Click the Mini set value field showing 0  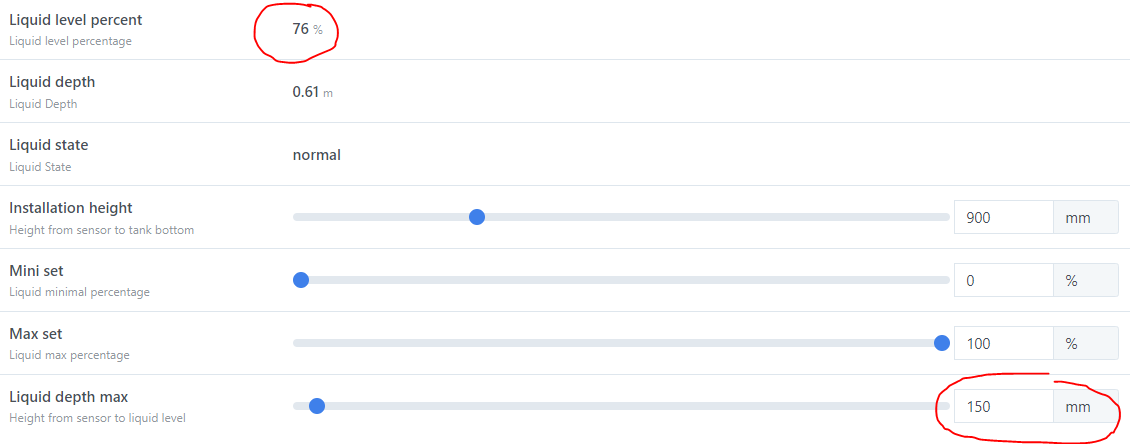coord(1003,280)
